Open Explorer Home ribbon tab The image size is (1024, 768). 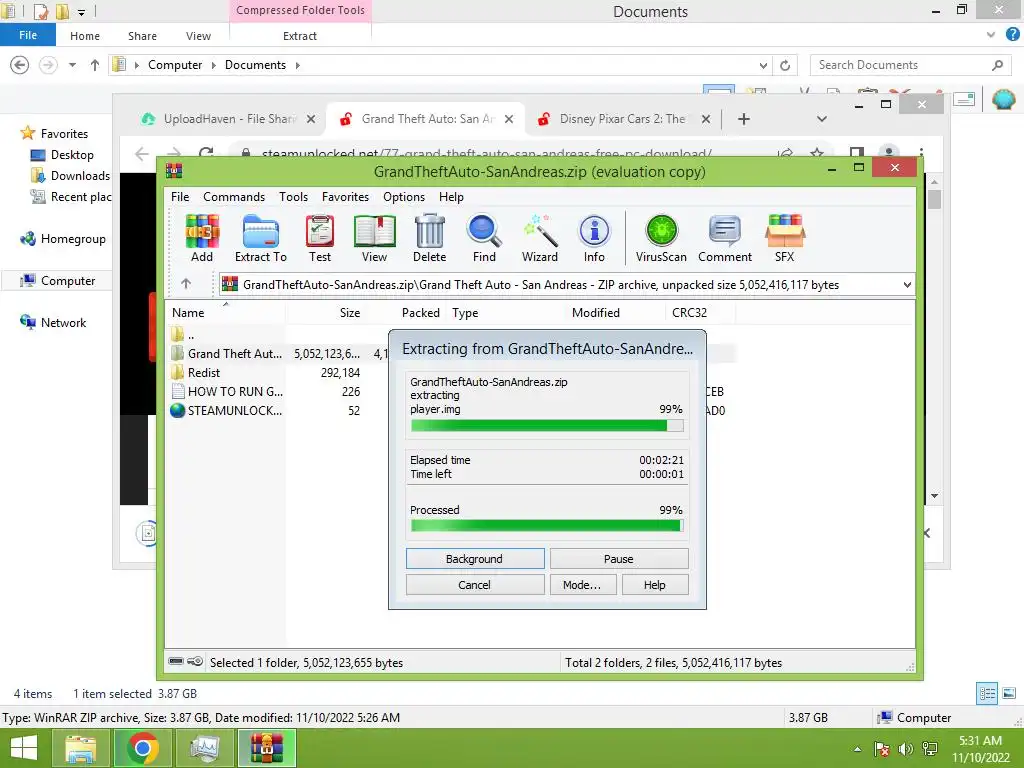coord(85,36)
